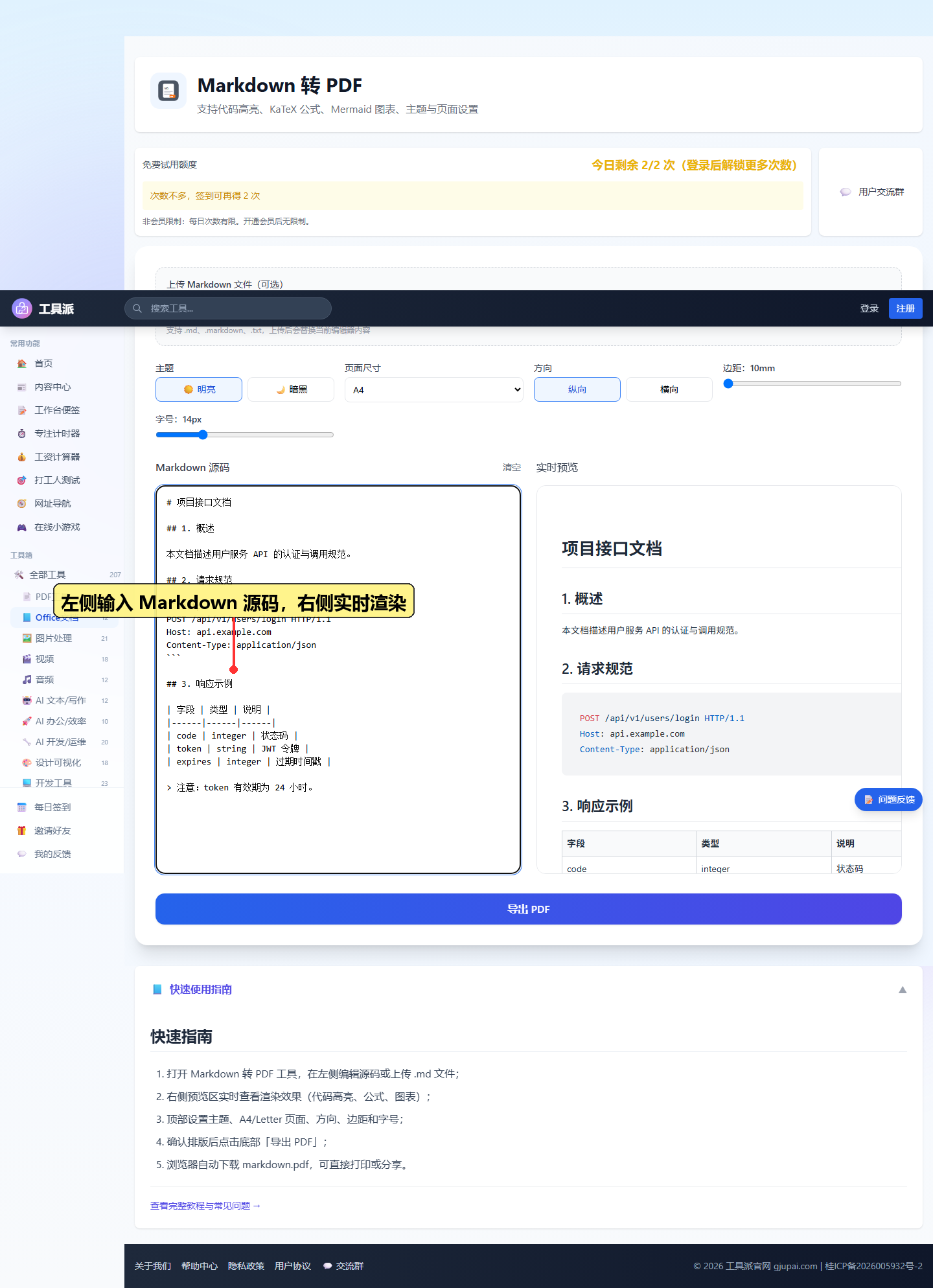Select the 暗黑 dark theme
This screenshot has height=1288, width=933.
[291, 389]
